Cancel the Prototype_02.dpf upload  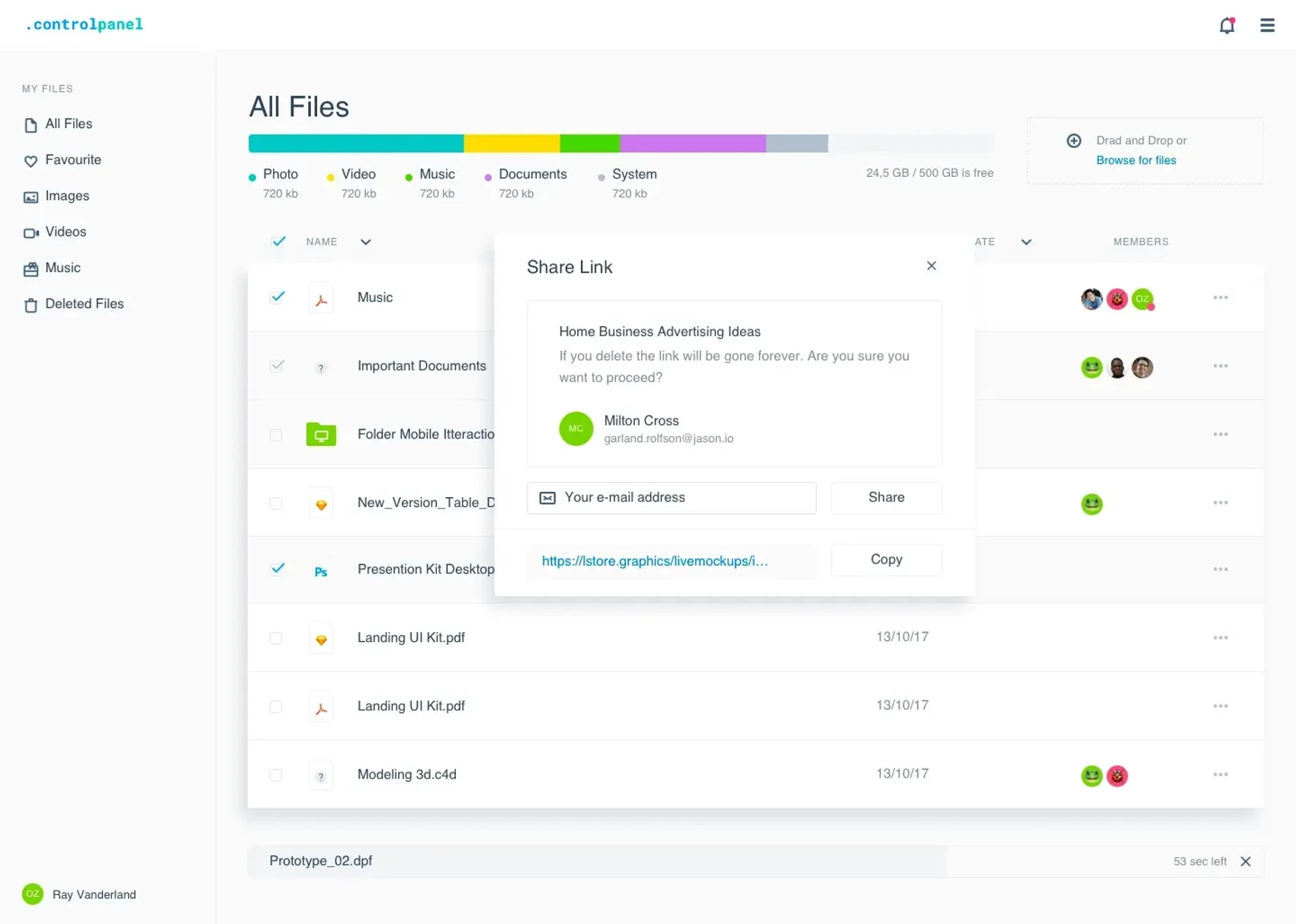pos(1246,861)
